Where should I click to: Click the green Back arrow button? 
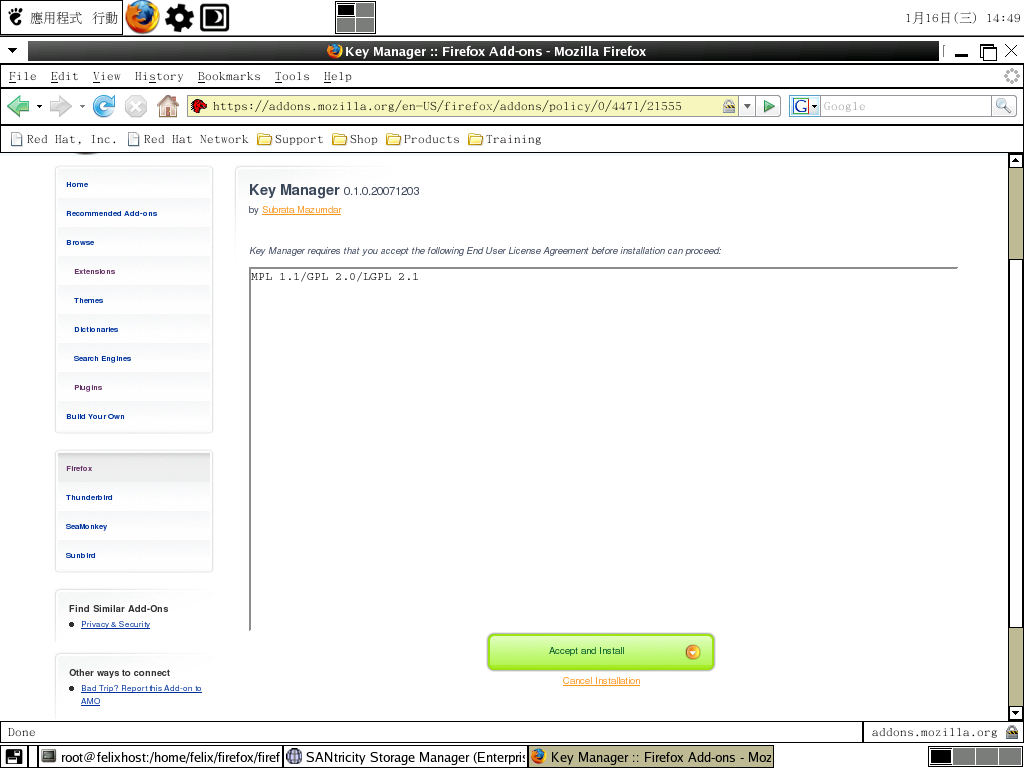tap(18, 106)
